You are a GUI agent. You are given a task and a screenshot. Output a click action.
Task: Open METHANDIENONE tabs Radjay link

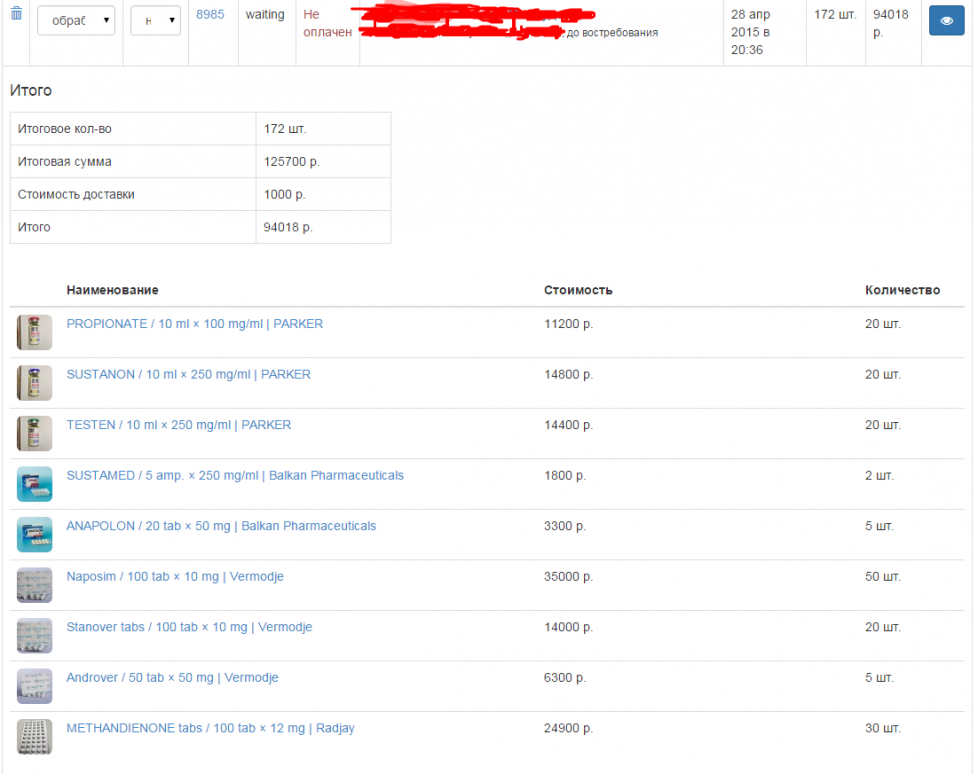(210, 728)
